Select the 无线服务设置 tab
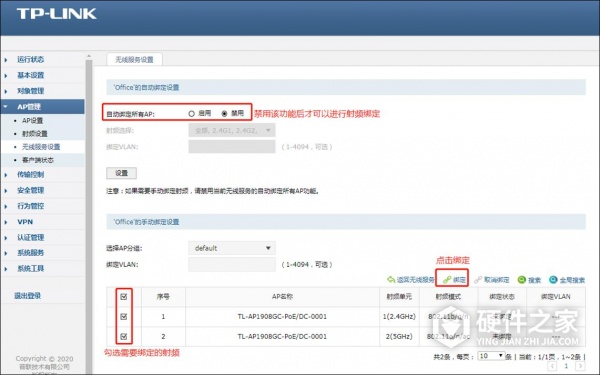This screenshot has height=375, width=600. [134, 59]
